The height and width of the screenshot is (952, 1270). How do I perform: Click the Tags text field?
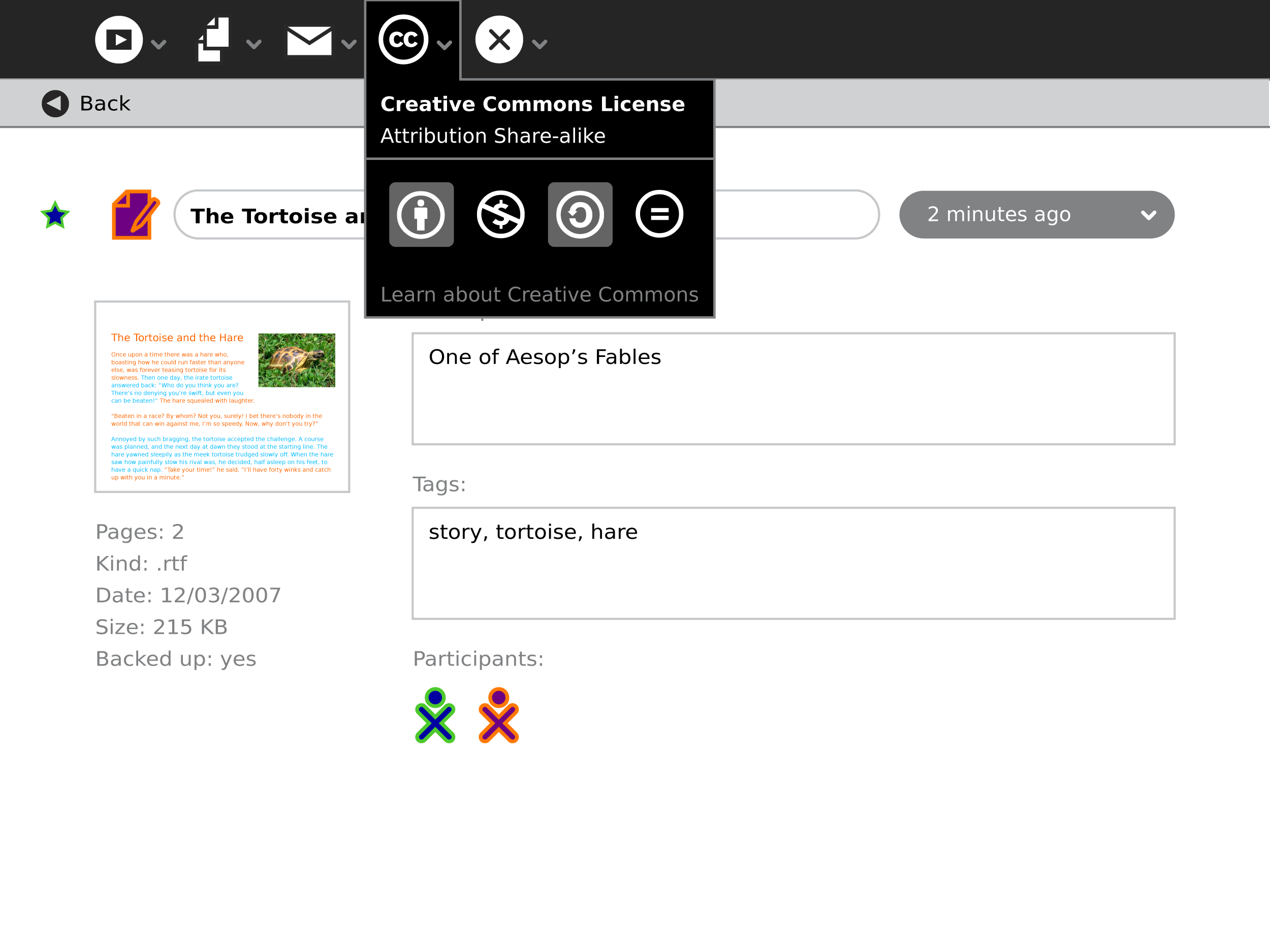click(793, 563)
